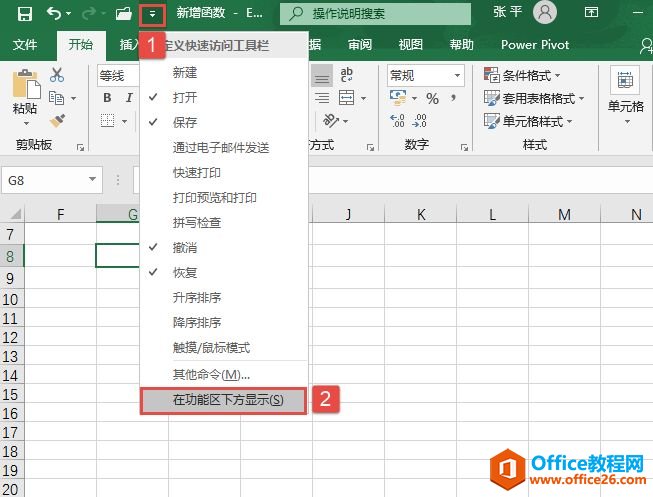Select 降序排序 menu entry

(x=224, y=322)
